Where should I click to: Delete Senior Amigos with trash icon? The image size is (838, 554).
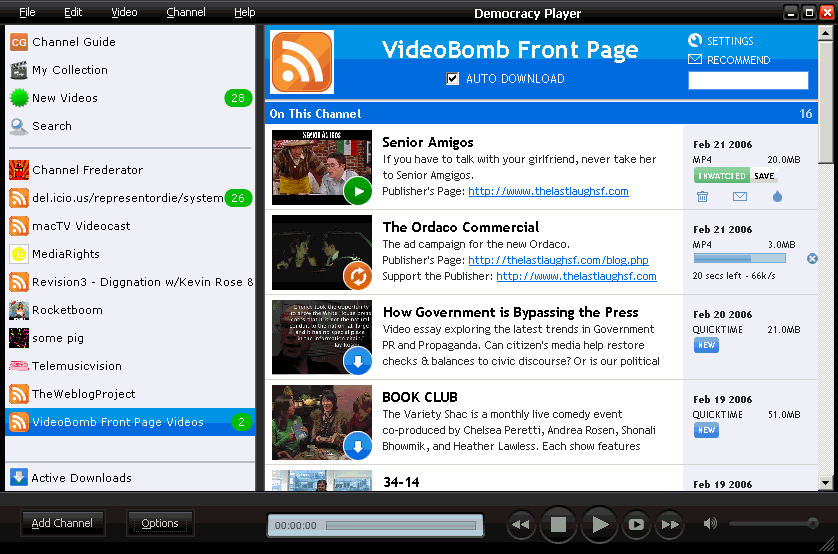coord(702,197)
